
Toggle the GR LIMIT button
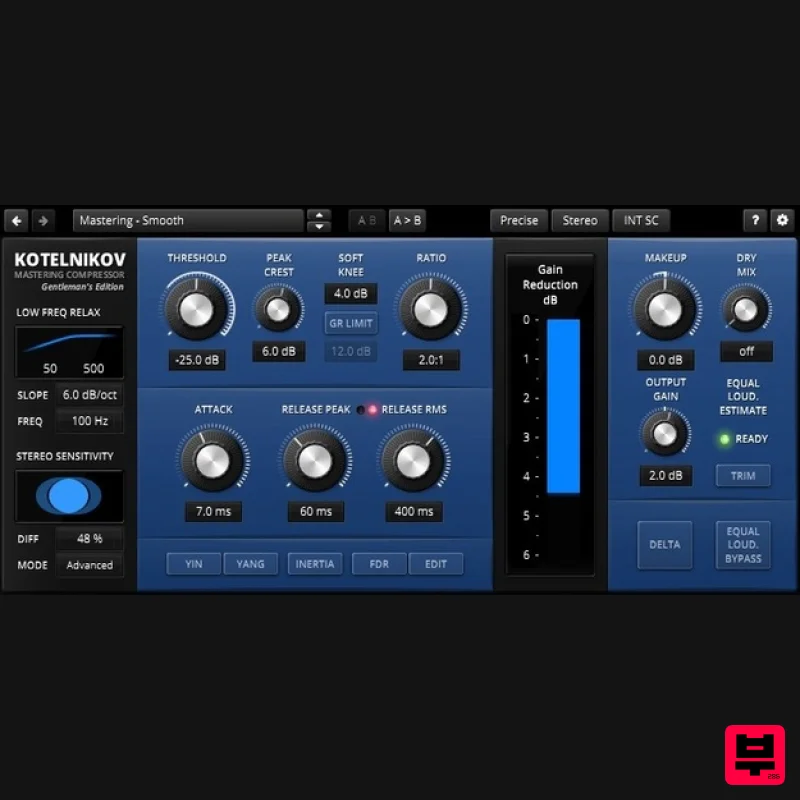click(350, 324)
